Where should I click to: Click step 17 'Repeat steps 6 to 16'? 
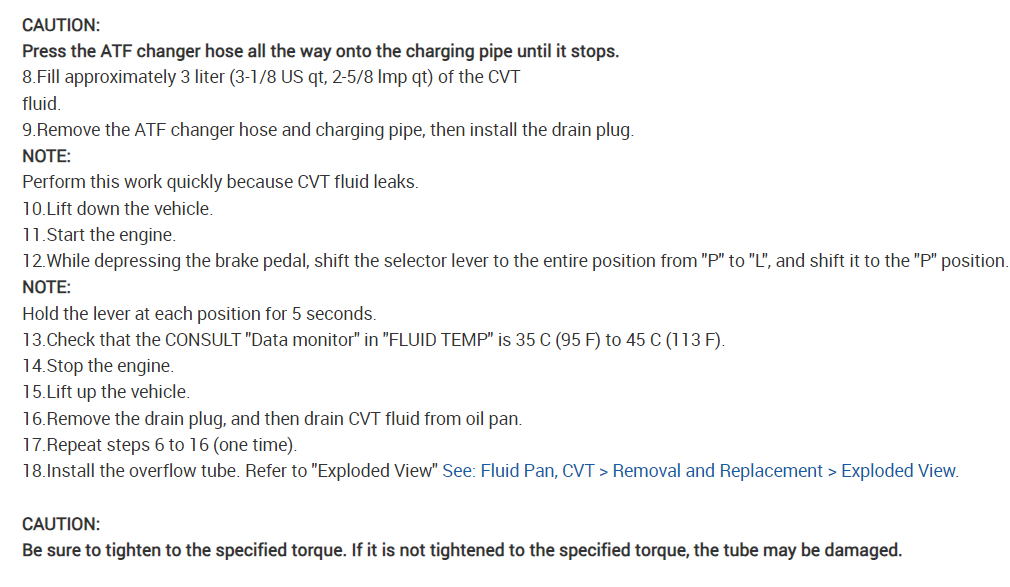[160, 444]
